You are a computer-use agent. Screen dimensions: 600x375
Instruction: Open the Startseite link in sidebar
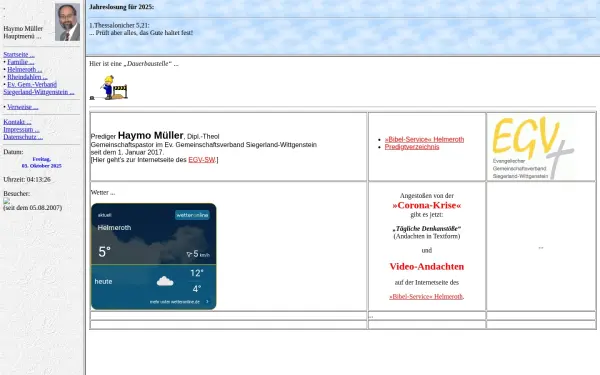coord(19,55)
